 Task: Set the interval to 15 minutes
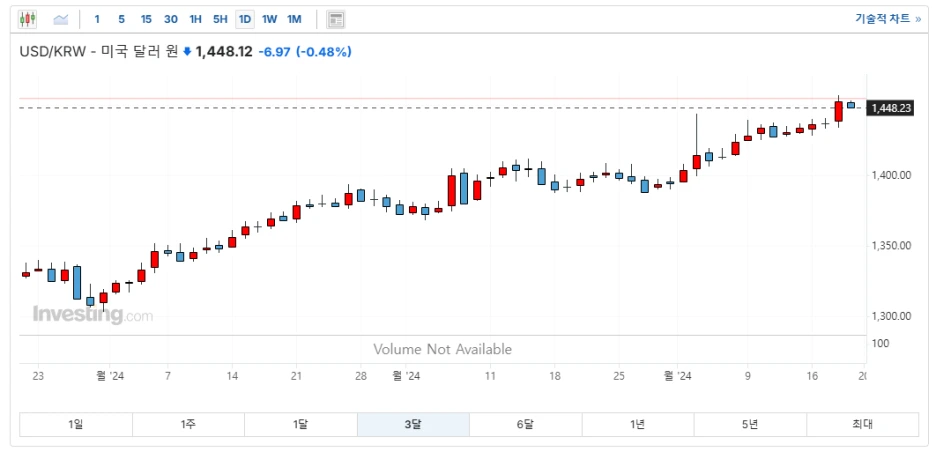point(146,19)
